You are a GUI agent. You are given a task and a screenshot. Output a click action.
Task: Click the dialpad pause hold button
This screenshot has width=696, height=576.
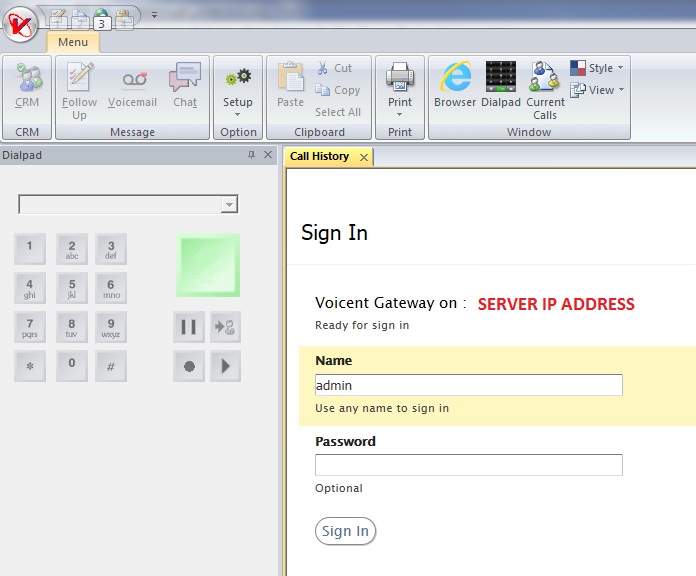[x=189, y=327]
